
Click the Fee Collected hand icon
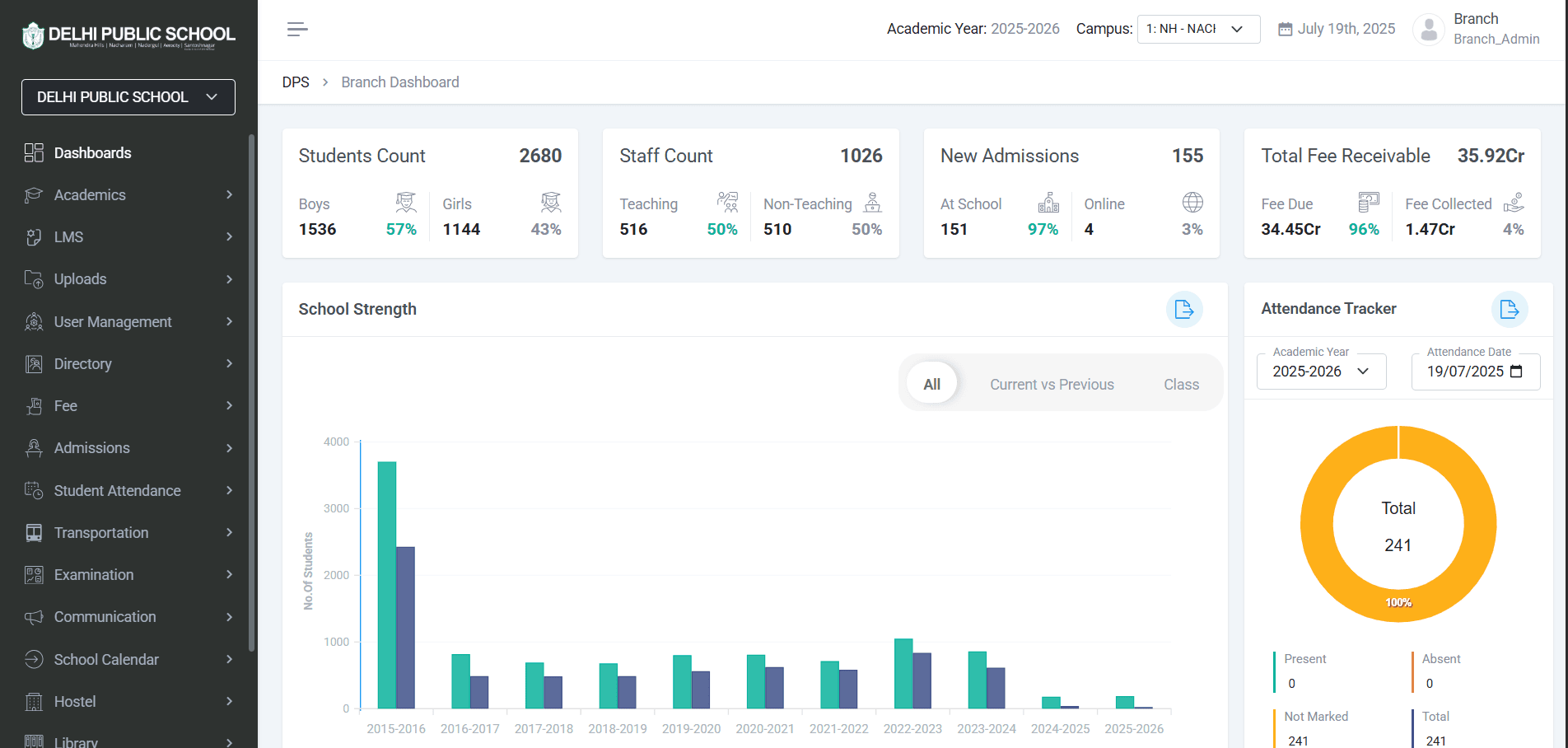pos(1514,202)
